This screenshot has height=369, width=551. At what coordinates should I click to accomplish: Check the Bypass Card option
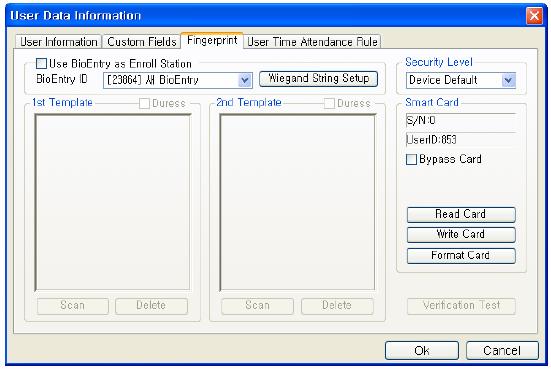(x=411, y=159)
